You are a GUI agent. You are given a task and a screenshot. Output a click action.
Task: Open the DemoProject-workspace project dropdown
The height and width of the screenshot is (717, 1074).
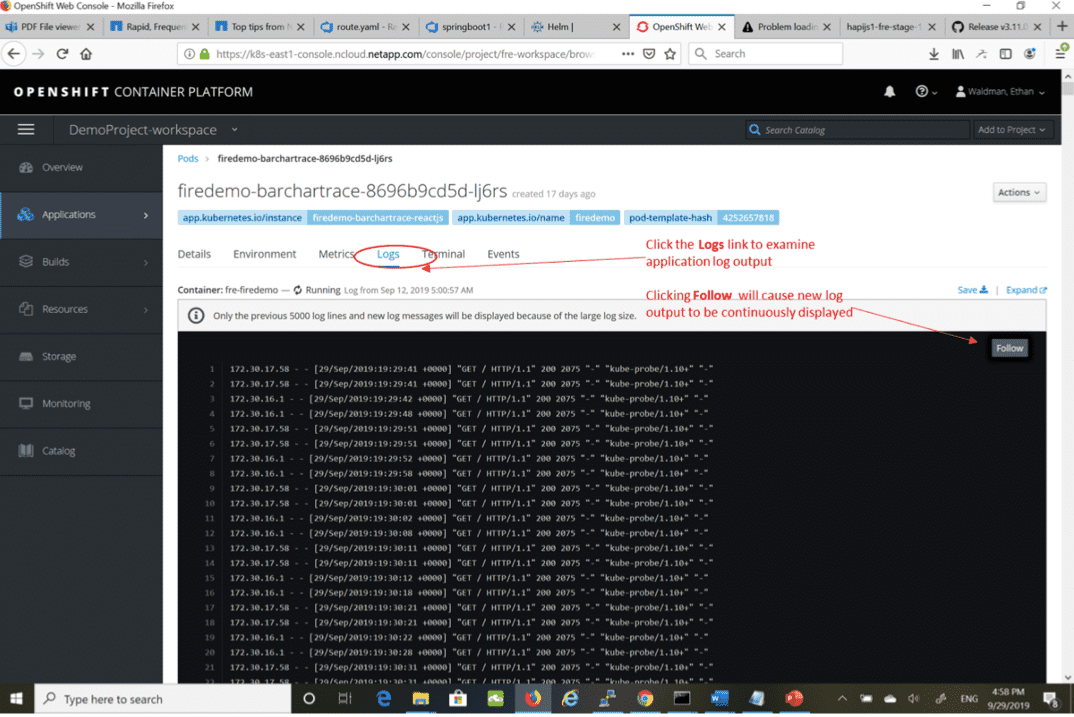[x=153, y=130]
